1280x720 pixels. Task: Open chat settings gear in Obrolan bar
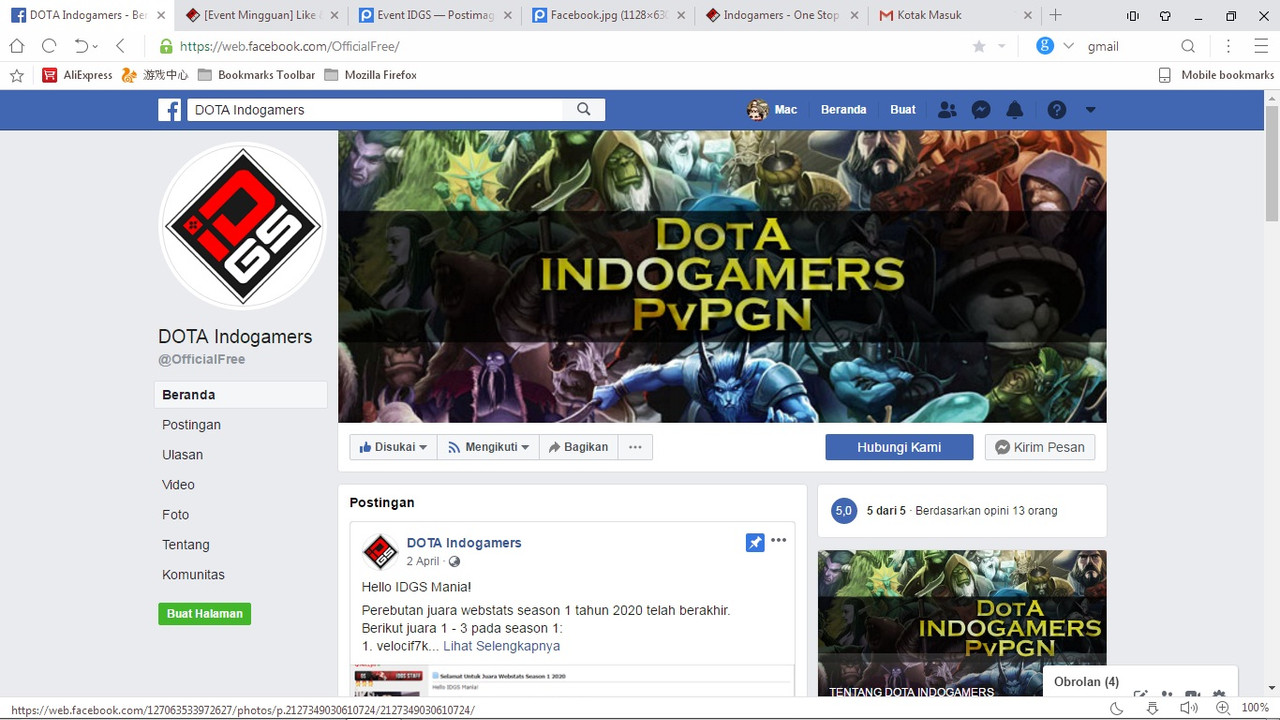pos(1219,695)
